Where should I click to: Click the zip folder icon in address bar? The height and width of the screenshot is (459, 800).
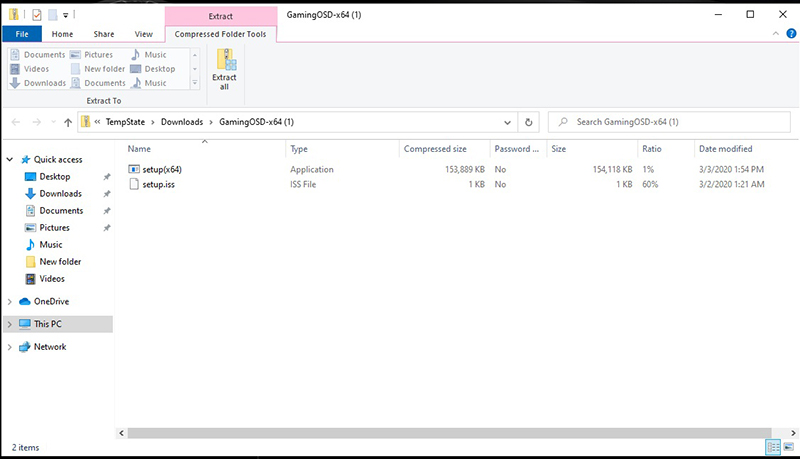85,121
